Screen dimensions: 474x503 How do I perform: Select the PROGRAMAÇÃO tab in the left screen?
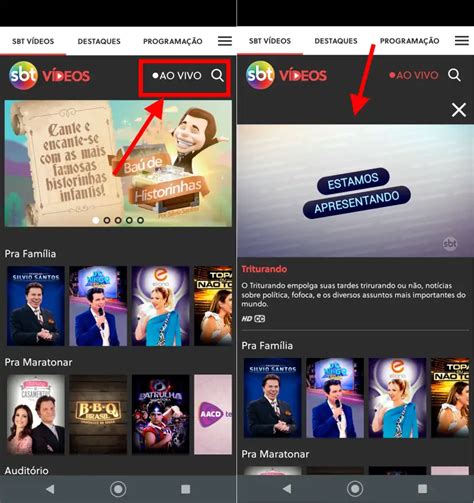tap(173, 41)
